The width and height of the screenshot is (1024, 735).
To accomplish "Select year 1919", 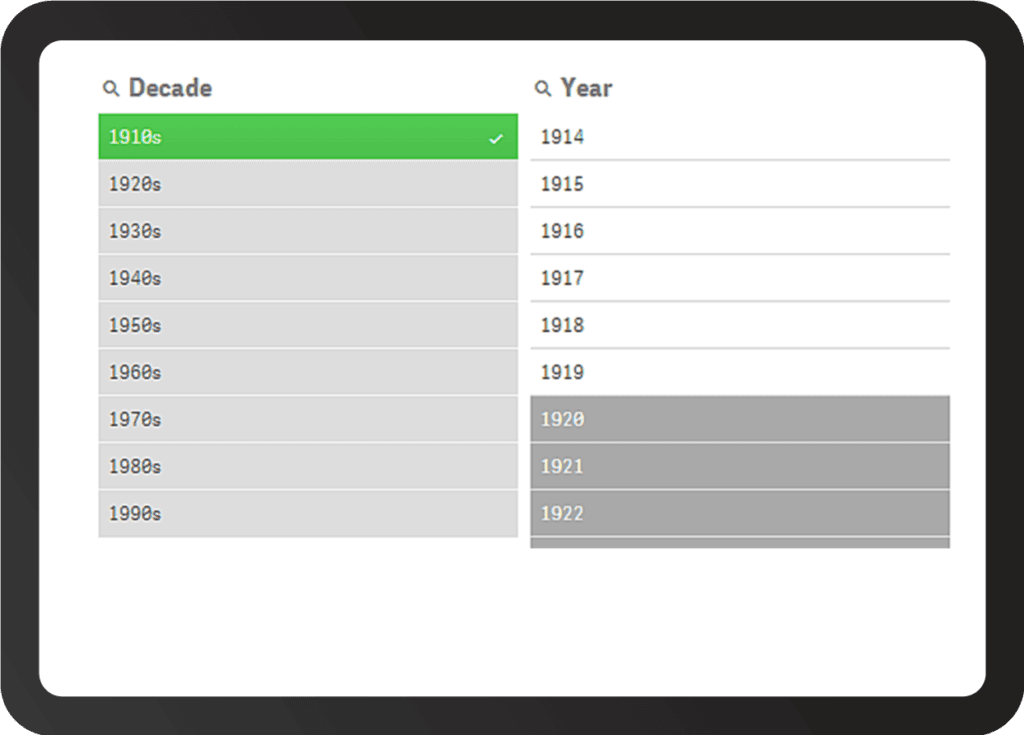I will pyautogui.click(x=740, y=372).
